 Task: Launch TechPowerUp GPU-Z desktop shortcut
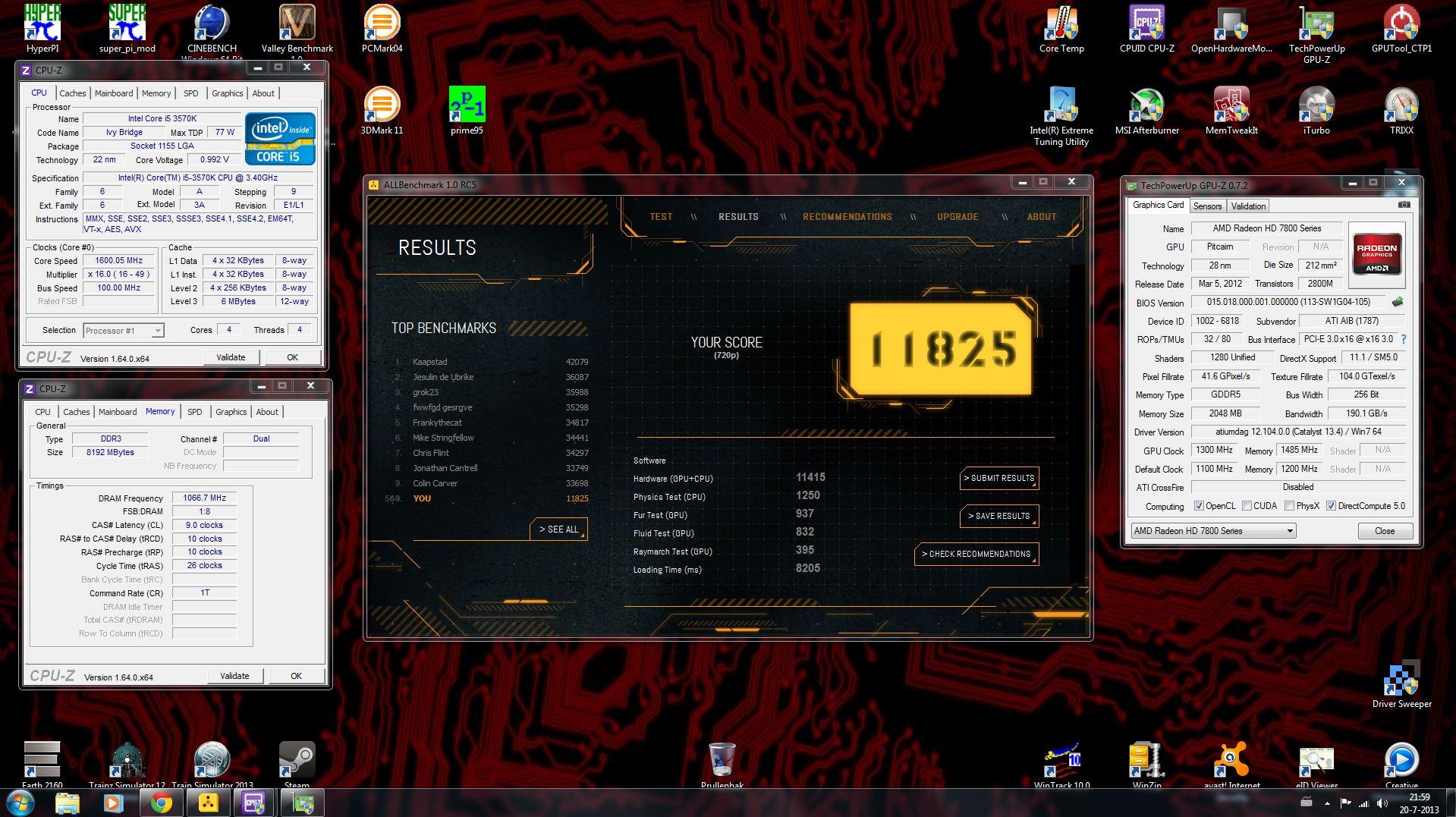click(x=1316, y=34)
